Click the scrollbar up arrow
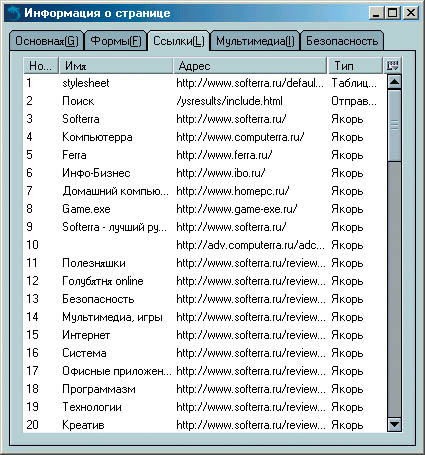 [x=394, y=82]
